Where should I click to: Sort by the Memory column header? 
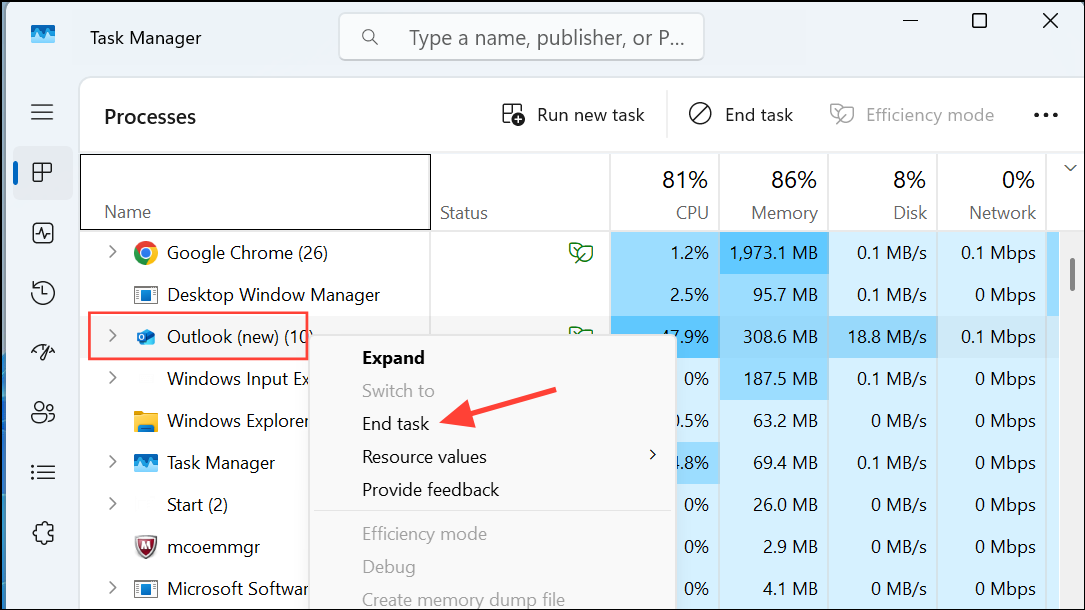(774, 192)
